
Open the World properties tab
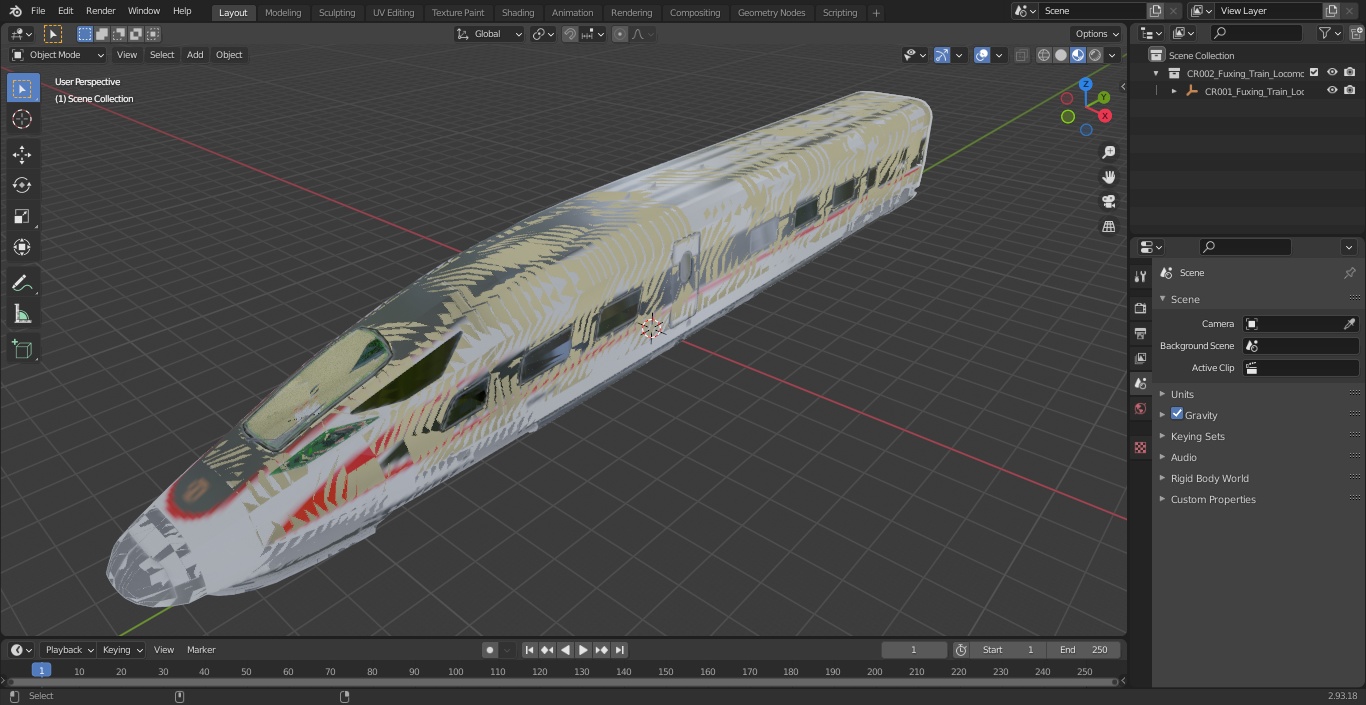pos(1140,408)
